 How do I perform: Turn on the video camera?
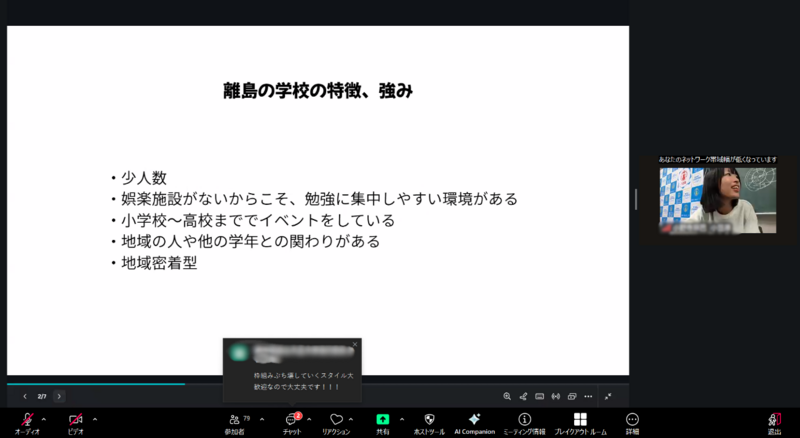(75, 420)
